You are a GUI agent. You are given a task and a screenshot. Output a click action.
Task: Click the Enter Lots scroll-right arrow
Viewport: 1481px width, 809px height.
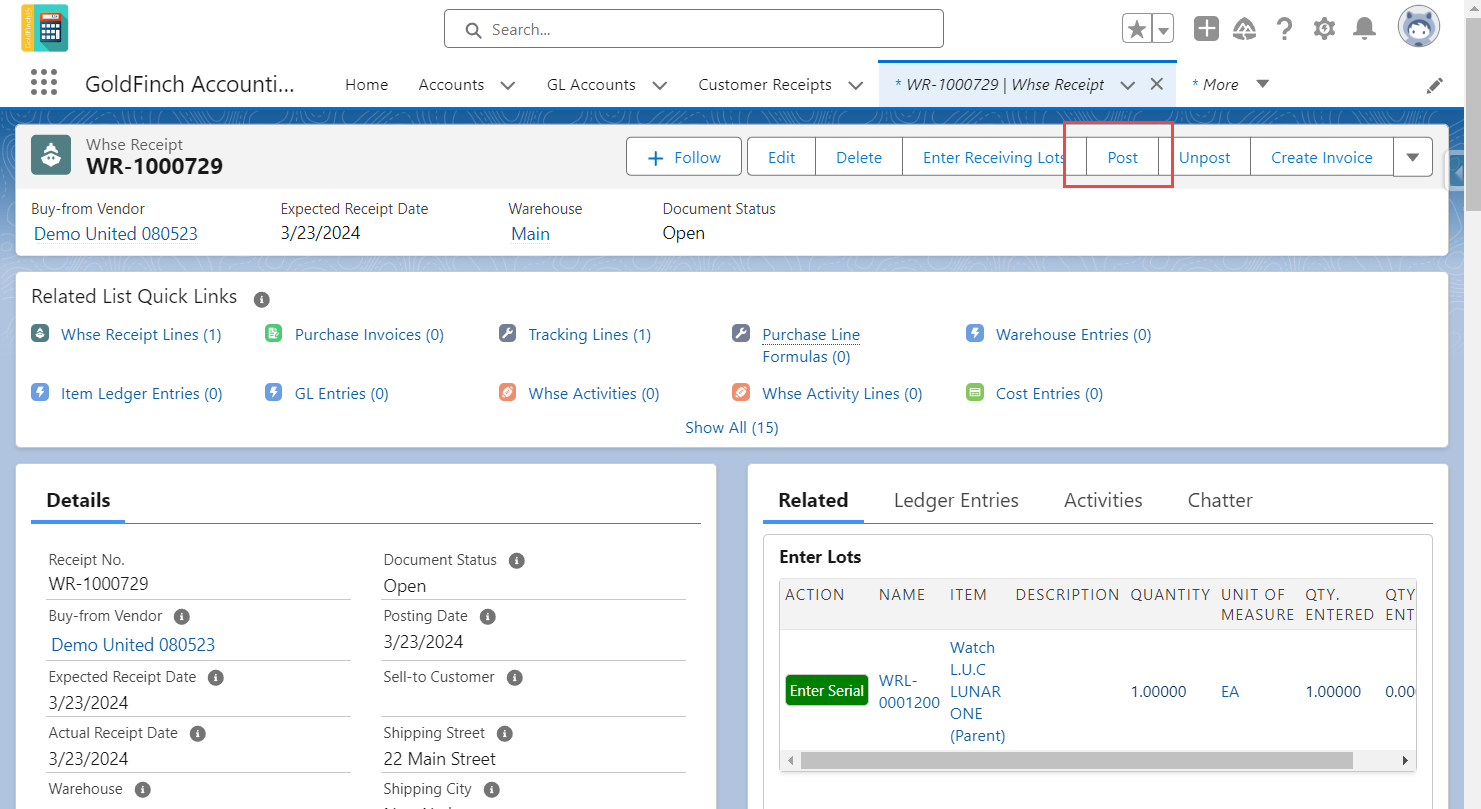[x=1405, y=761]
